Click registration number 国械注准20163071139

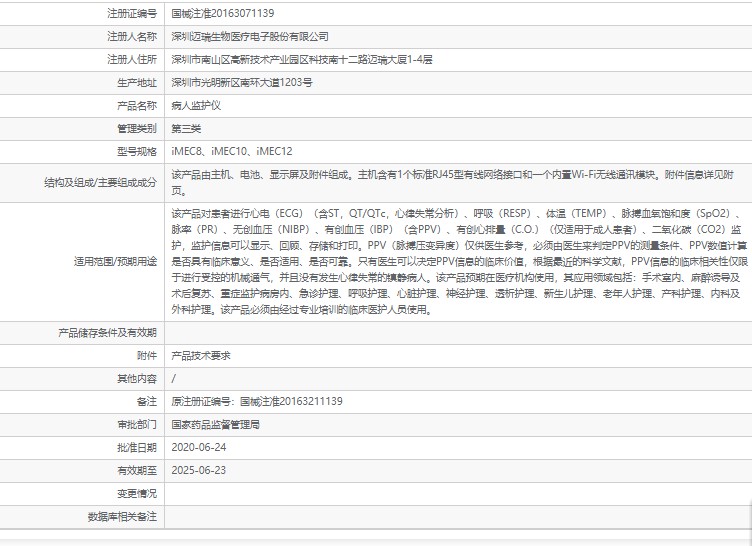223,13
